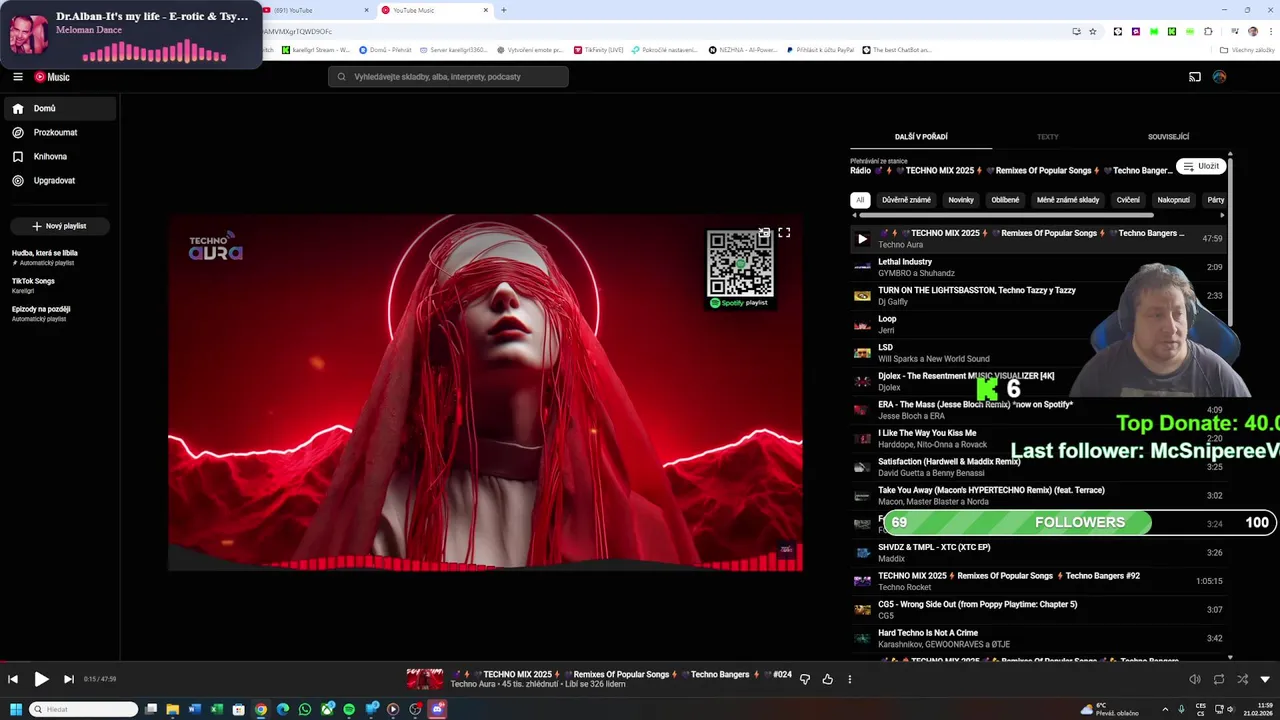Open the Windows Start menu
Viewport: 1280px width, 720px height.
[16, 709]
